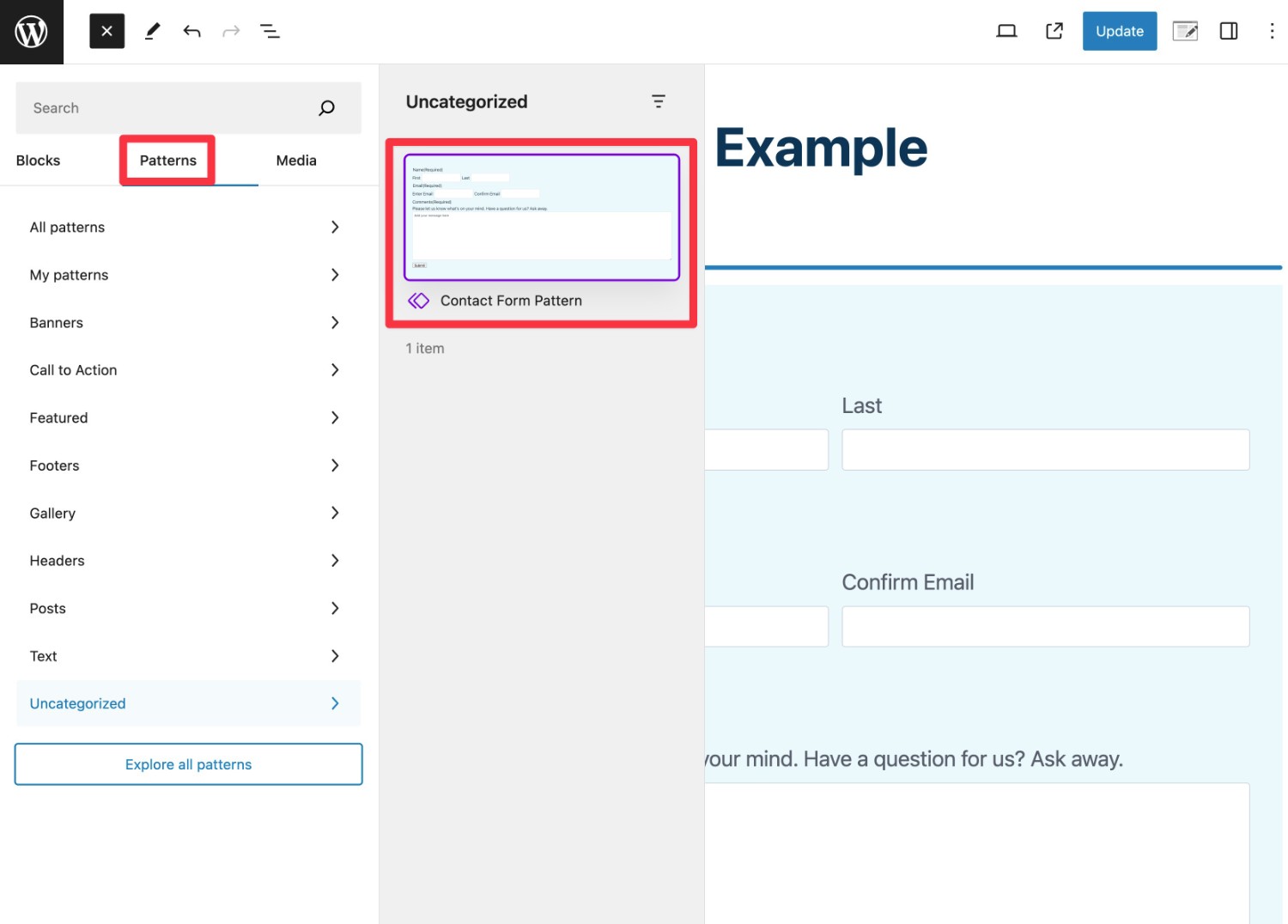1288x924 pixels.
Task: Insert the Contact Form Pattern thumbnail
Action: 541,217
